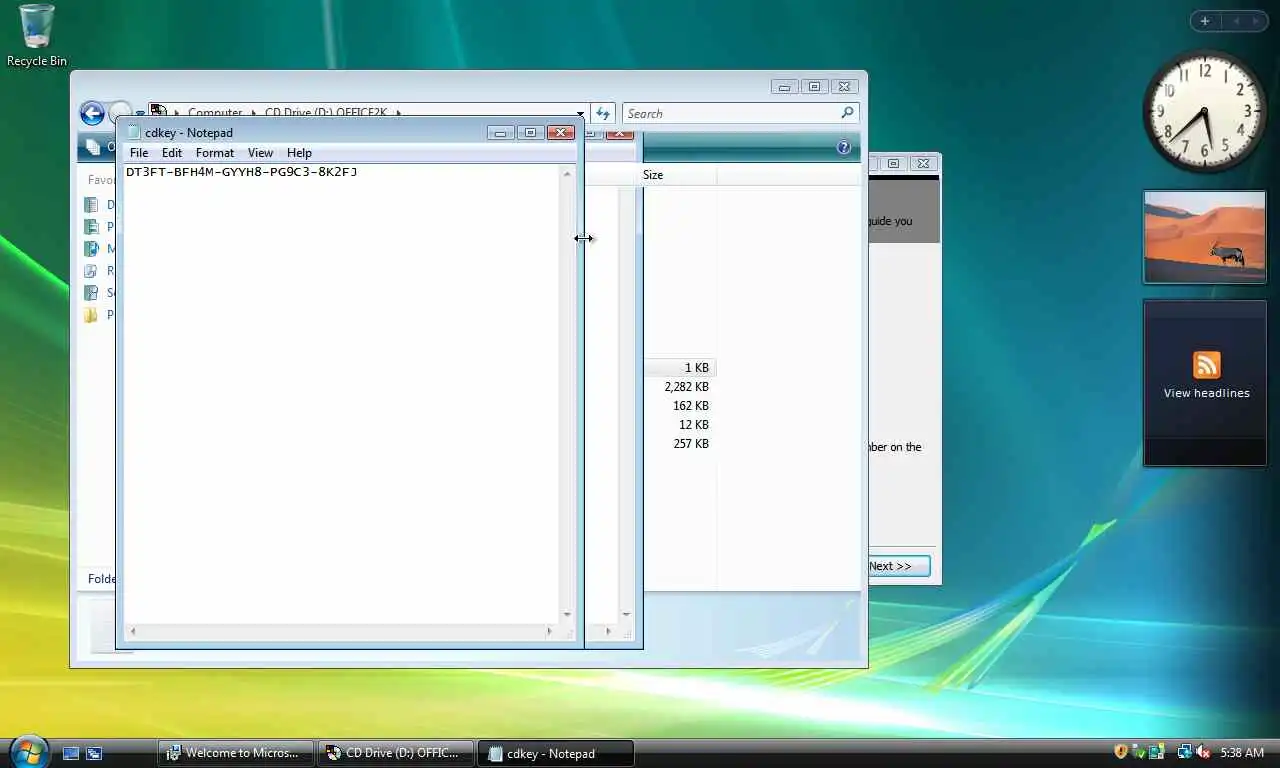The image size is (1280, 768).
Task: Click the Notepad vertical scrollbar down arrow
Action: [567, 614]
